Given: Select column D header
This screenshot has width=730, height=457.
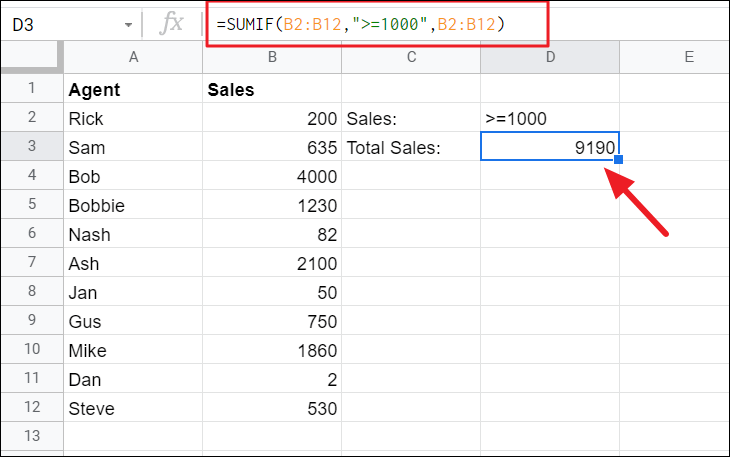Looking at the screenshot, I should point(550,58).
